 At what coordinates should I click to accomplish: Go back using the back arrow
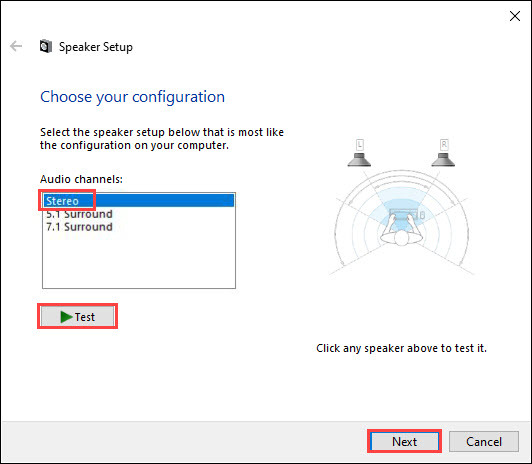tap(16, 46)
